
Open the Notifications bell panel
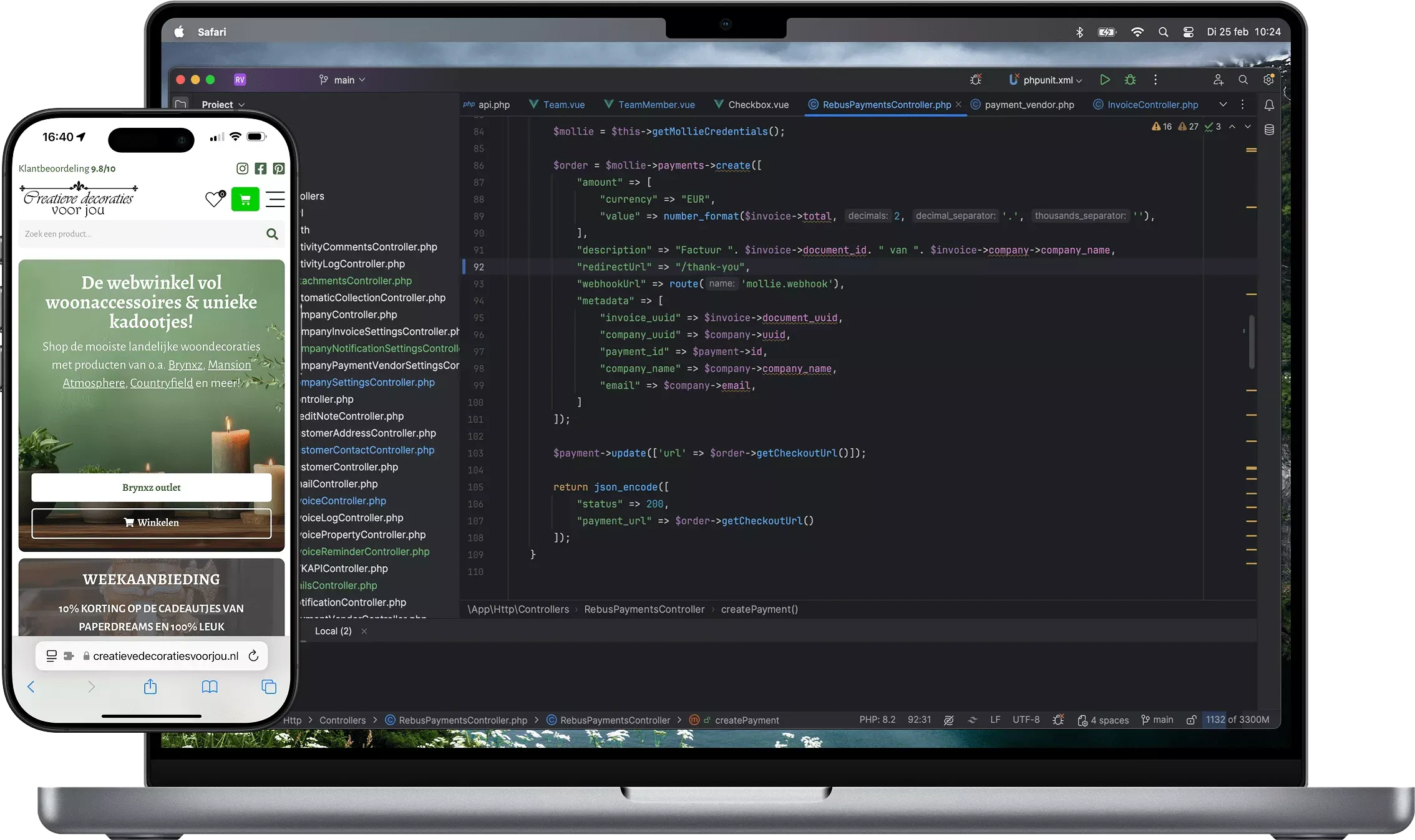pos(1269,105)
